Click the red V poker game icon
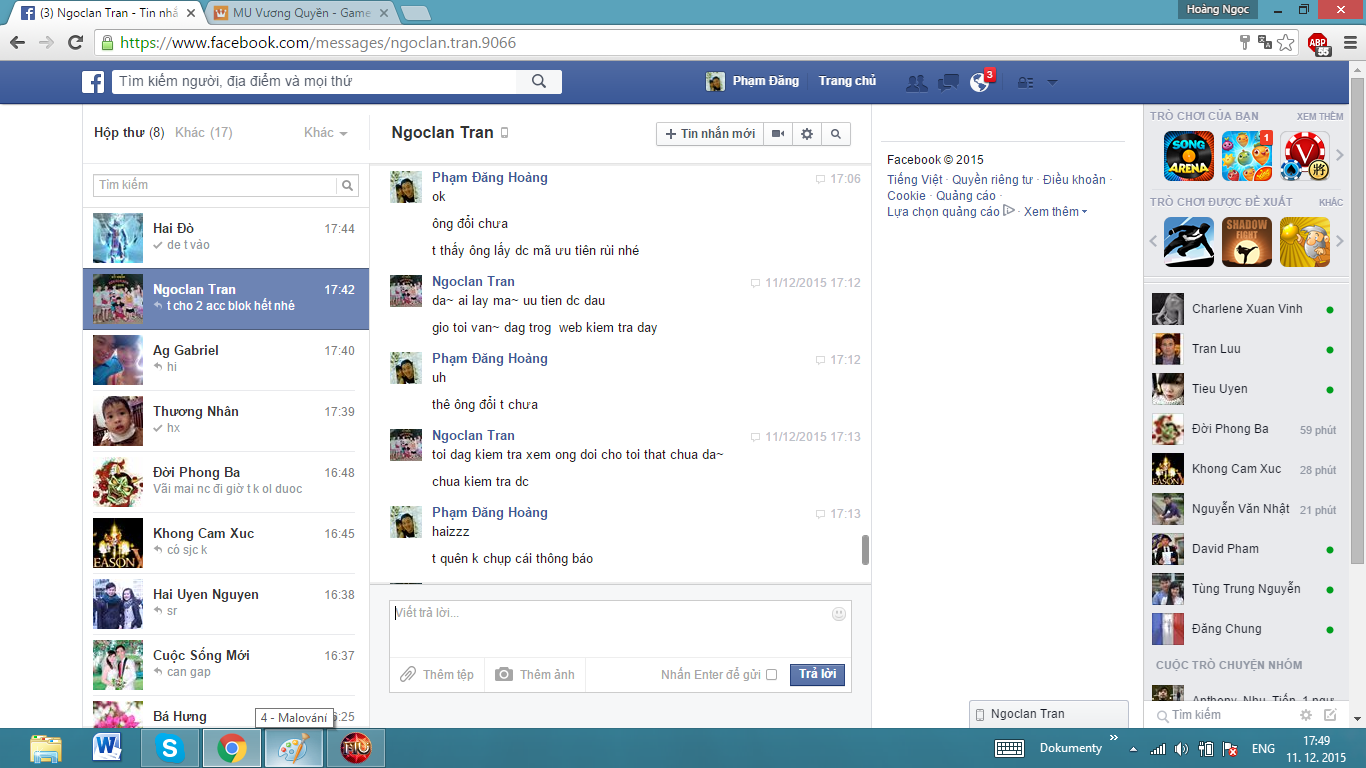1366x768 pixels. point(1305,156)
